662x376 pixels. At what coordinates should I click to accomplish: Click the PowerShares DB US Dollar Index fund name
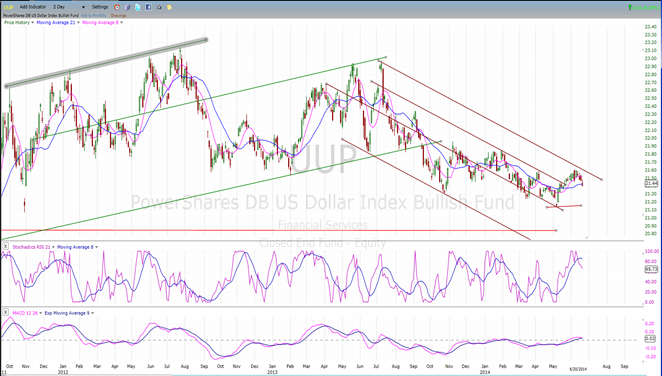pos(41,16)
